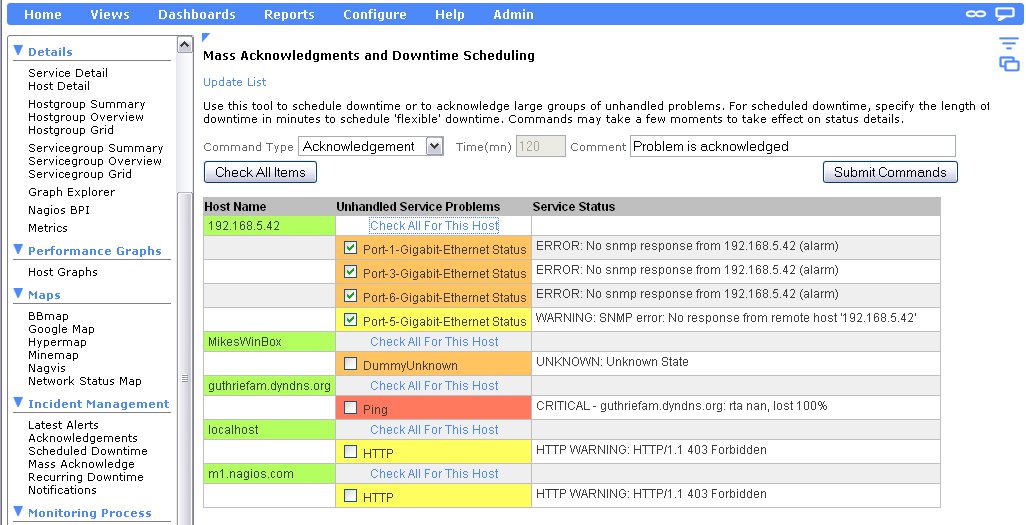Click the small blue corner triangle above title
Image resolution: width=1026 pixels, height=525 pixels.
click(206, 37)
